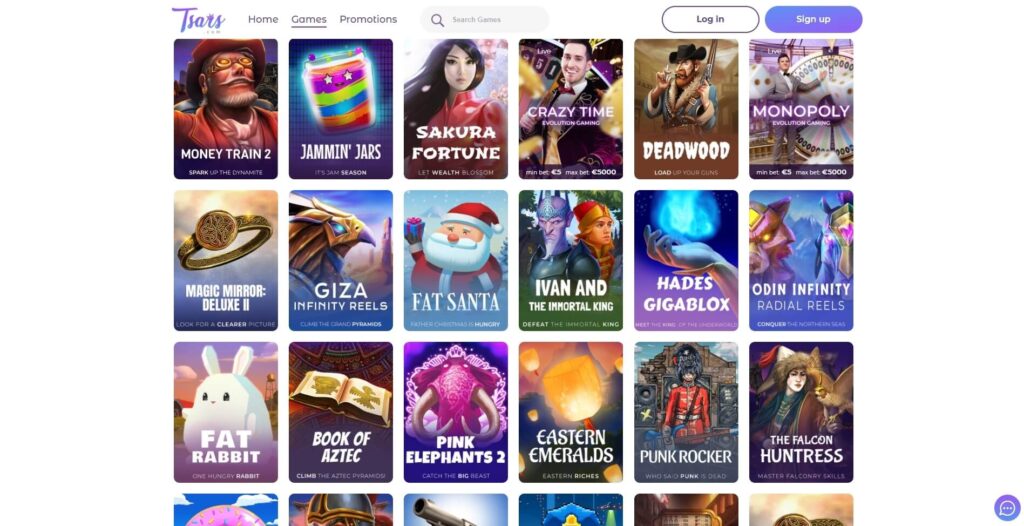Select the Fat Santa game
This screenshot has width=1024, height=526.
click(456, 261)
